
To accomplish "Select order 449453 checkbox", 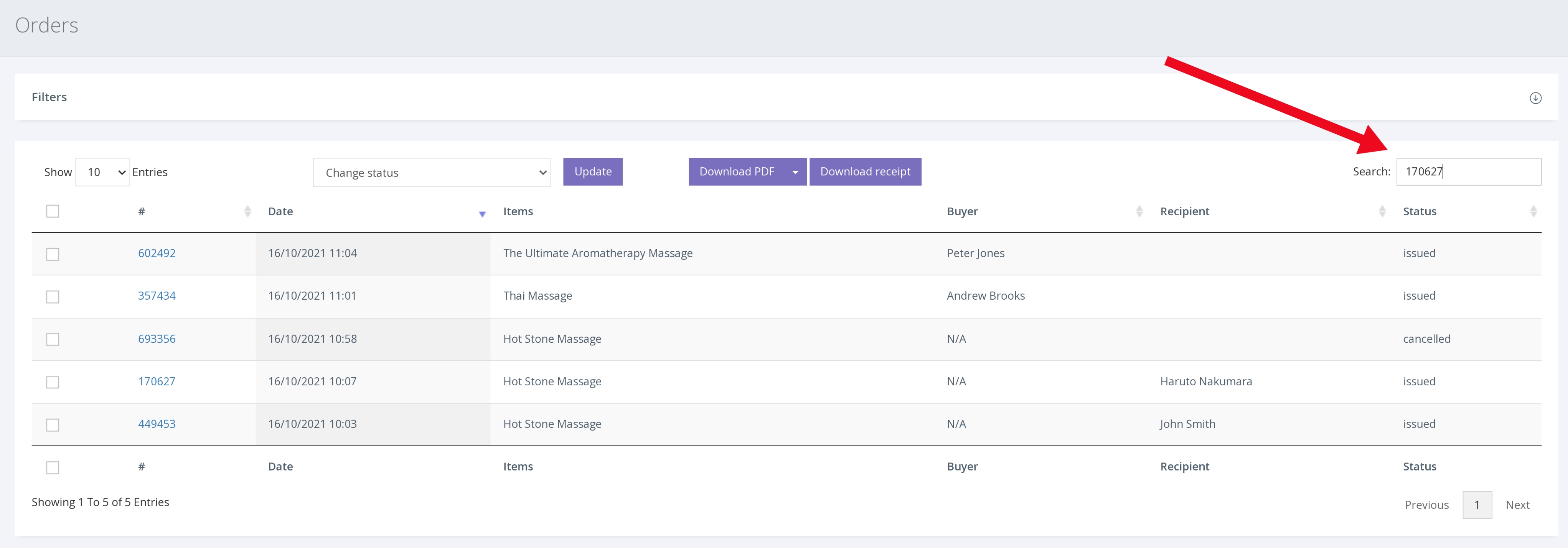I will [53, 424].
